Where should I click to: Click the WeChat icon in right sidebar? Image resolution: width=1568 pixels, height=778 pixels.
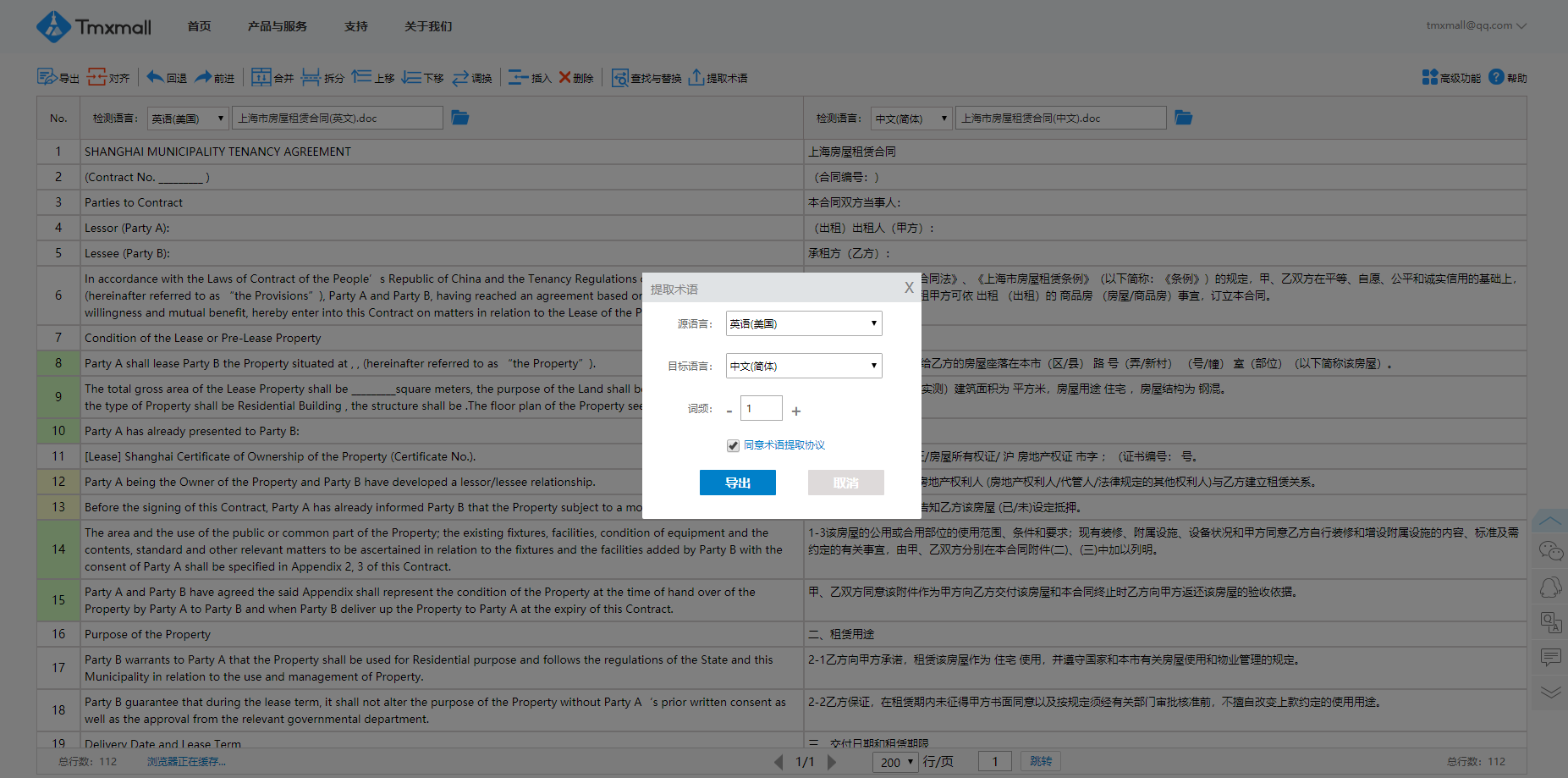tap(1551, 551)
